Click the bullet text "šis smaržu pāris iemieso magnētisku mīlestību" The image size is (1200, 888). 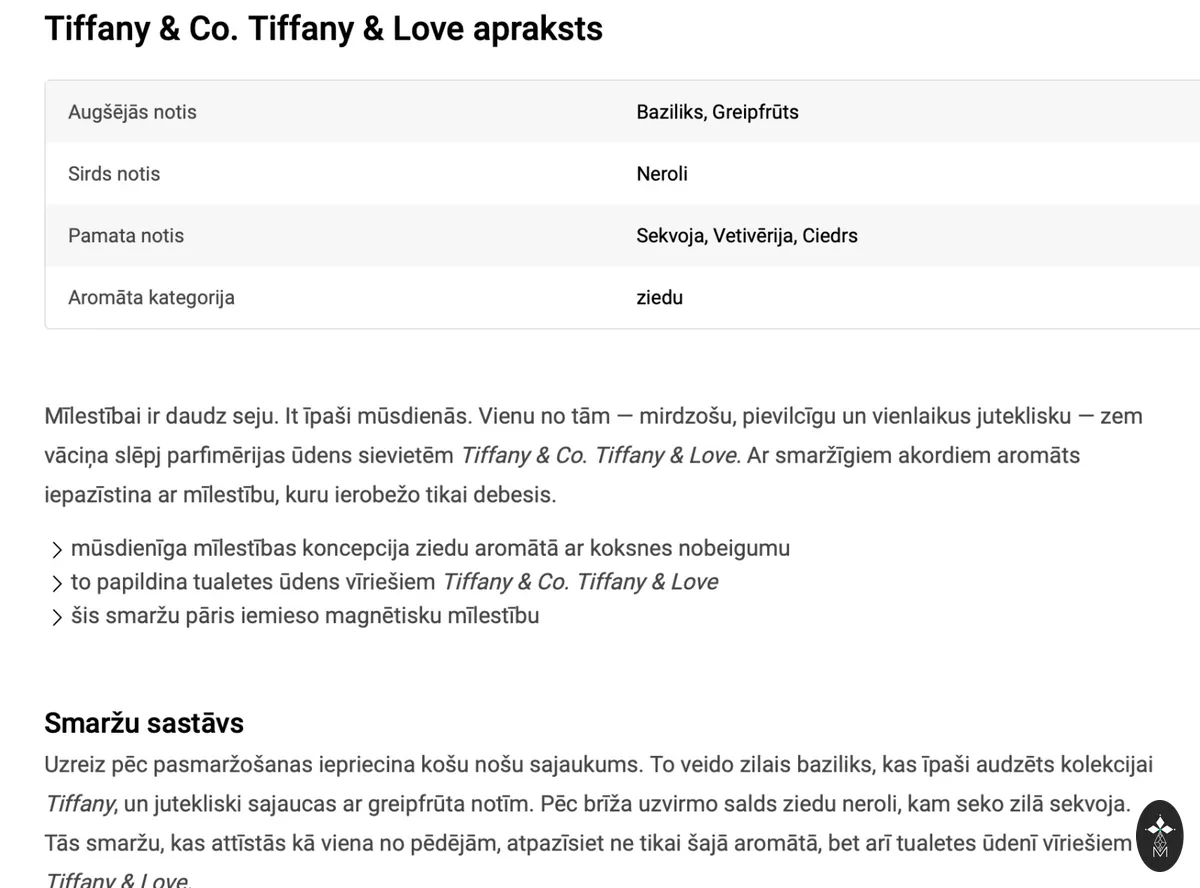(x=304, y=616)
